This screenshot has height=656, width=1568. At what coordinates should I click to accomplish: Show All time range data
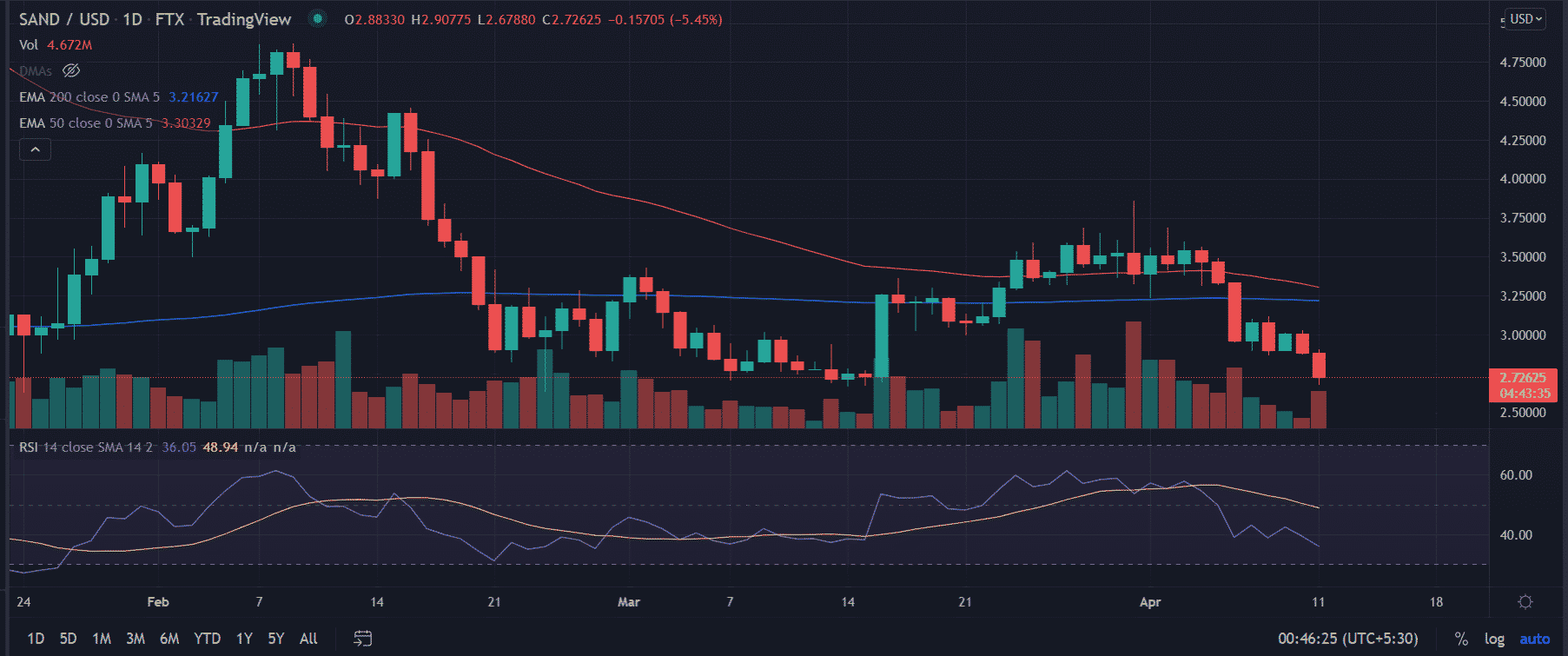(x=308, y=639)
